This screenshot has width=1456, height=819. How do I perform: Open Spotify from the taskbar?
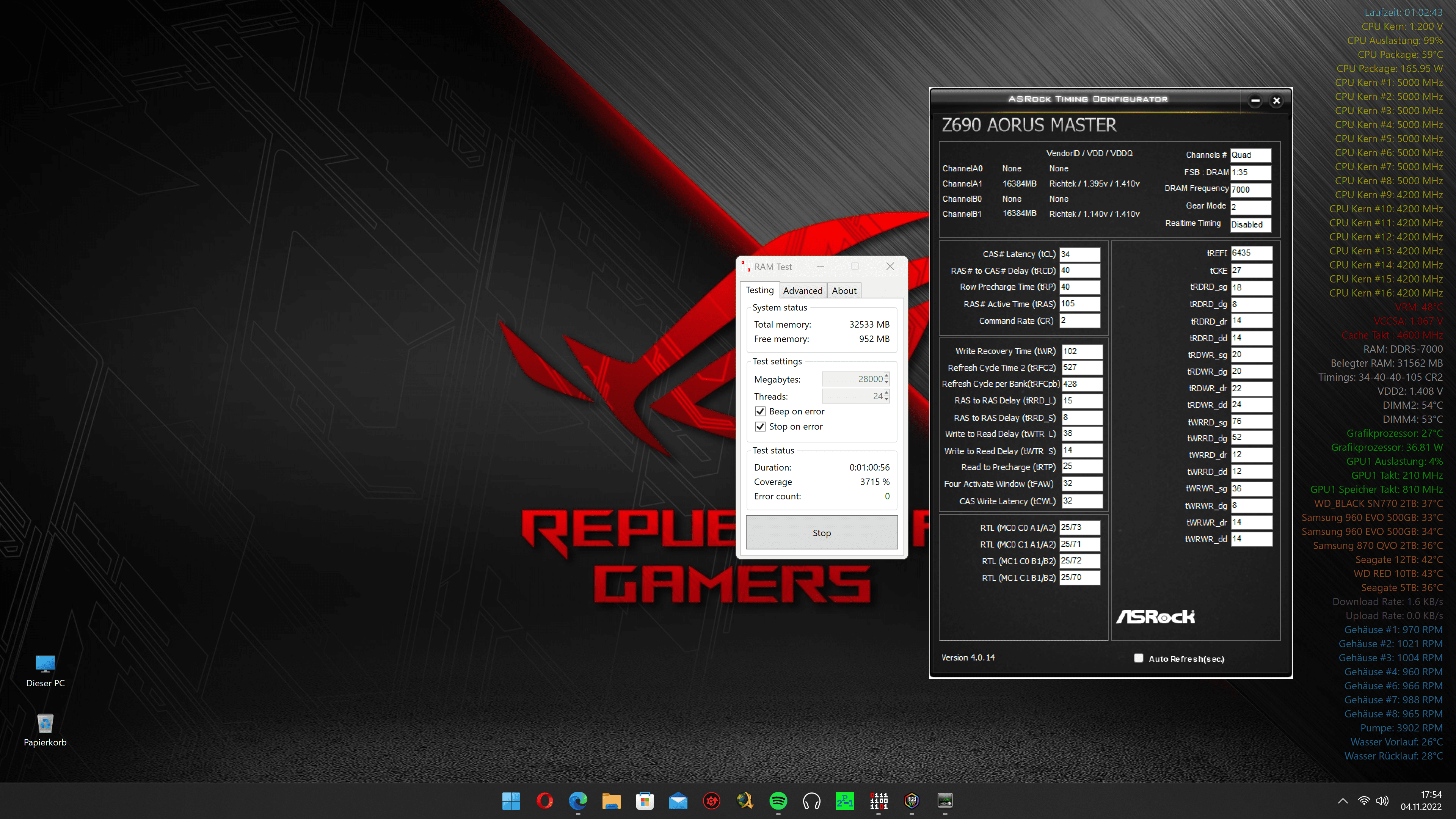point(778,800)
